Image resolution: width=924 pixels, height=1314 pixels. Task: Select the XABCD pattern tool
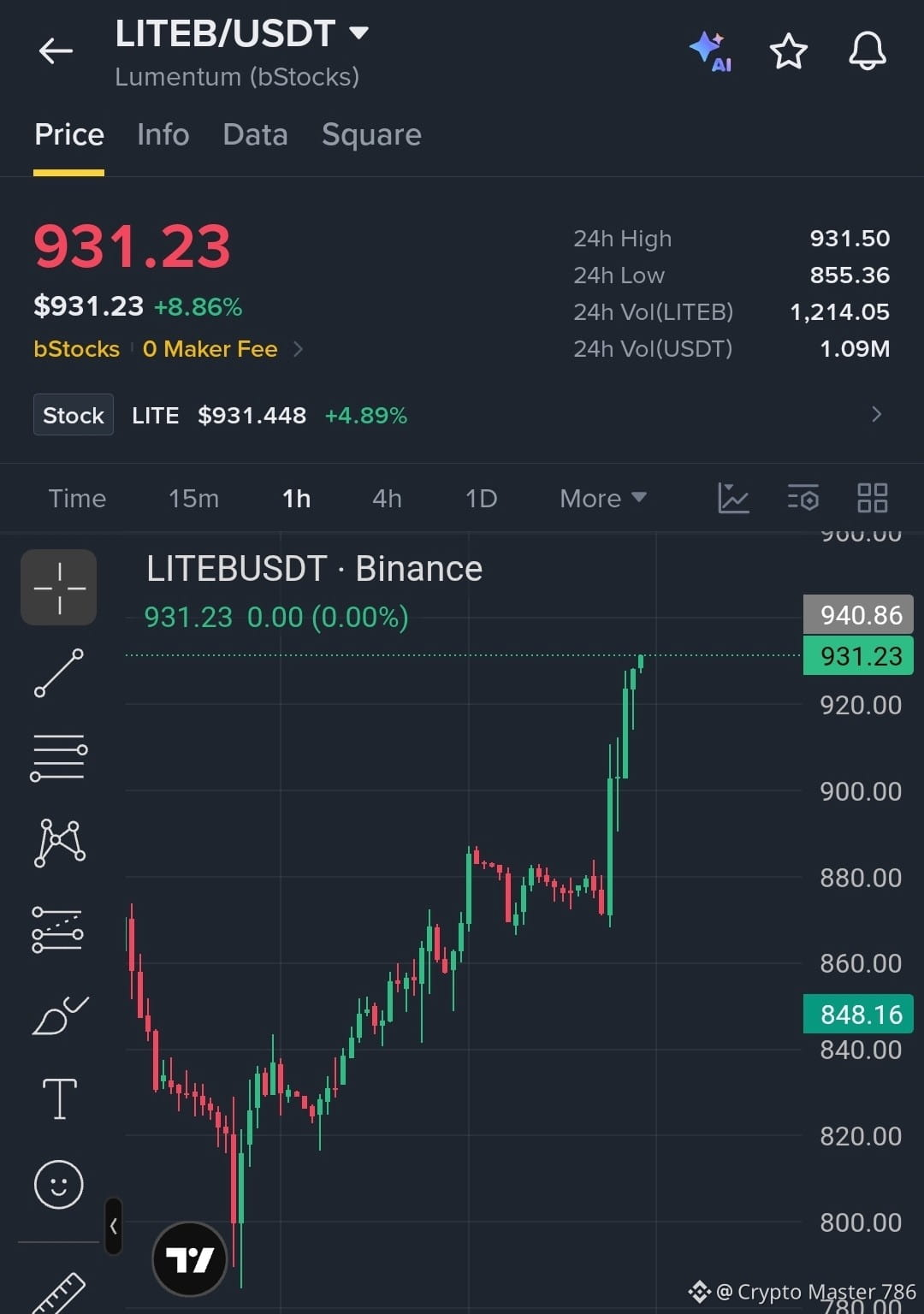point(59,843)
